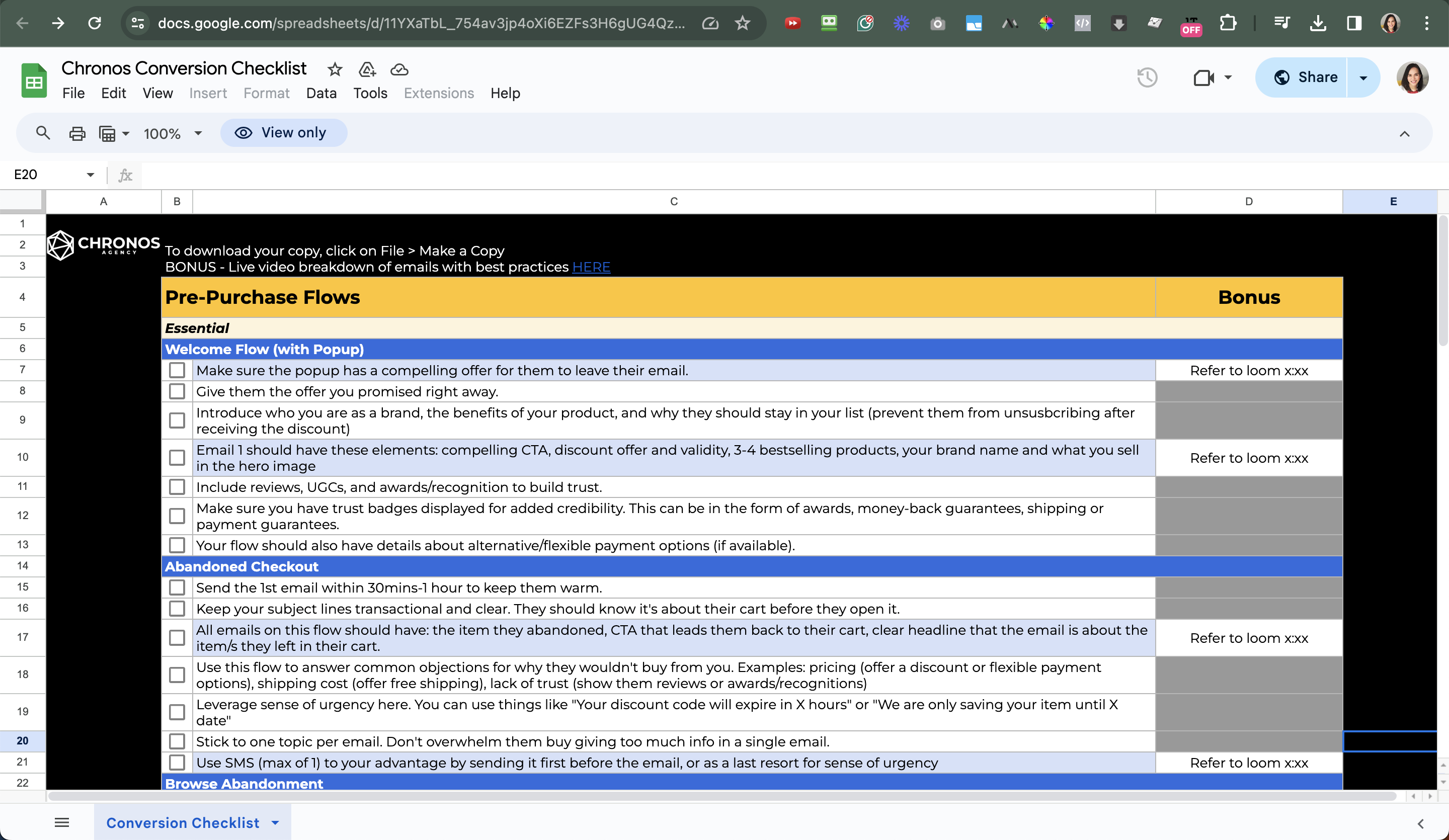This screenshot has height=840, width=1449.
Task: Open the Name box dropdown arrow
Action: pos(90,175)
